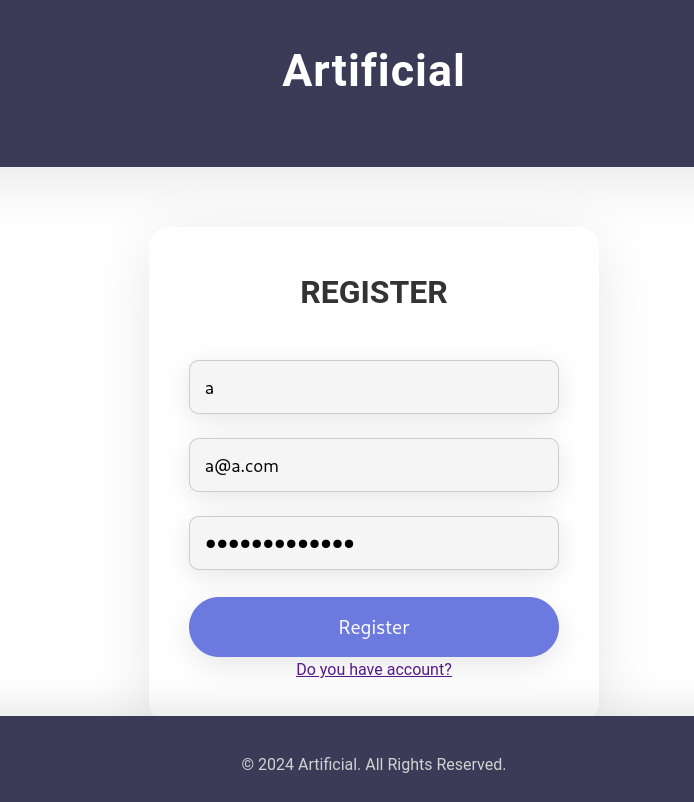Click the underlined link below Register button
The image size is (694, 802).
click(373, 669)
